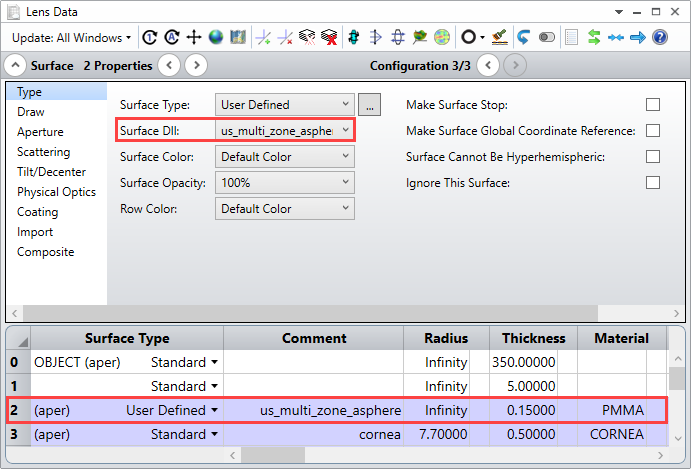Open surface 3 Standard type dropdown arrow
This screenshot has height=469, width=691.
(215, 435)
